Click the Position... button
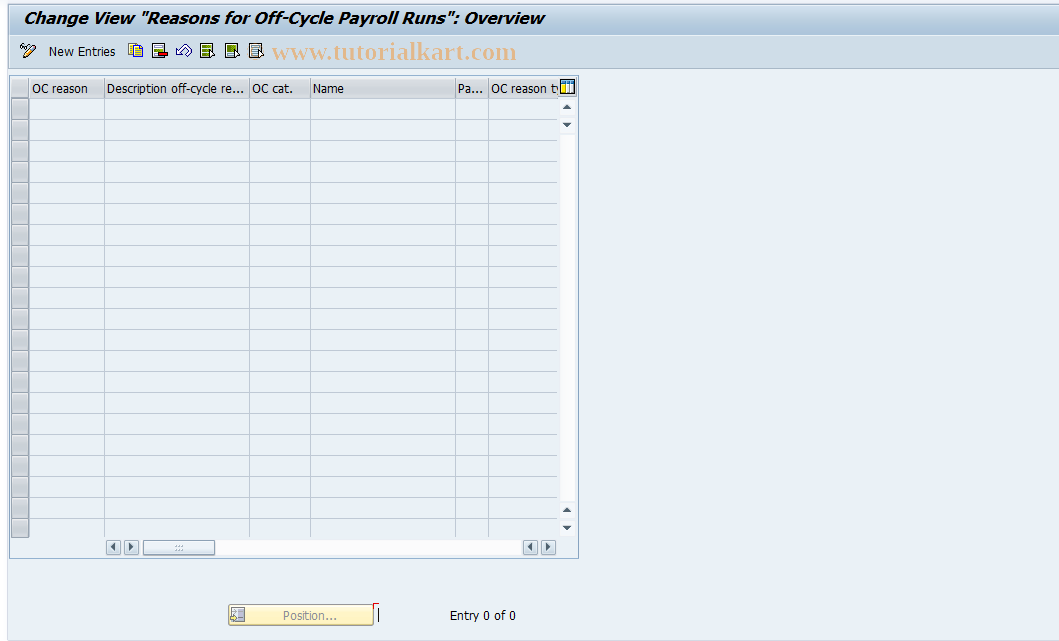This screenshot has width=1059, height=641. pyautogui.click(x=301, y=615)
